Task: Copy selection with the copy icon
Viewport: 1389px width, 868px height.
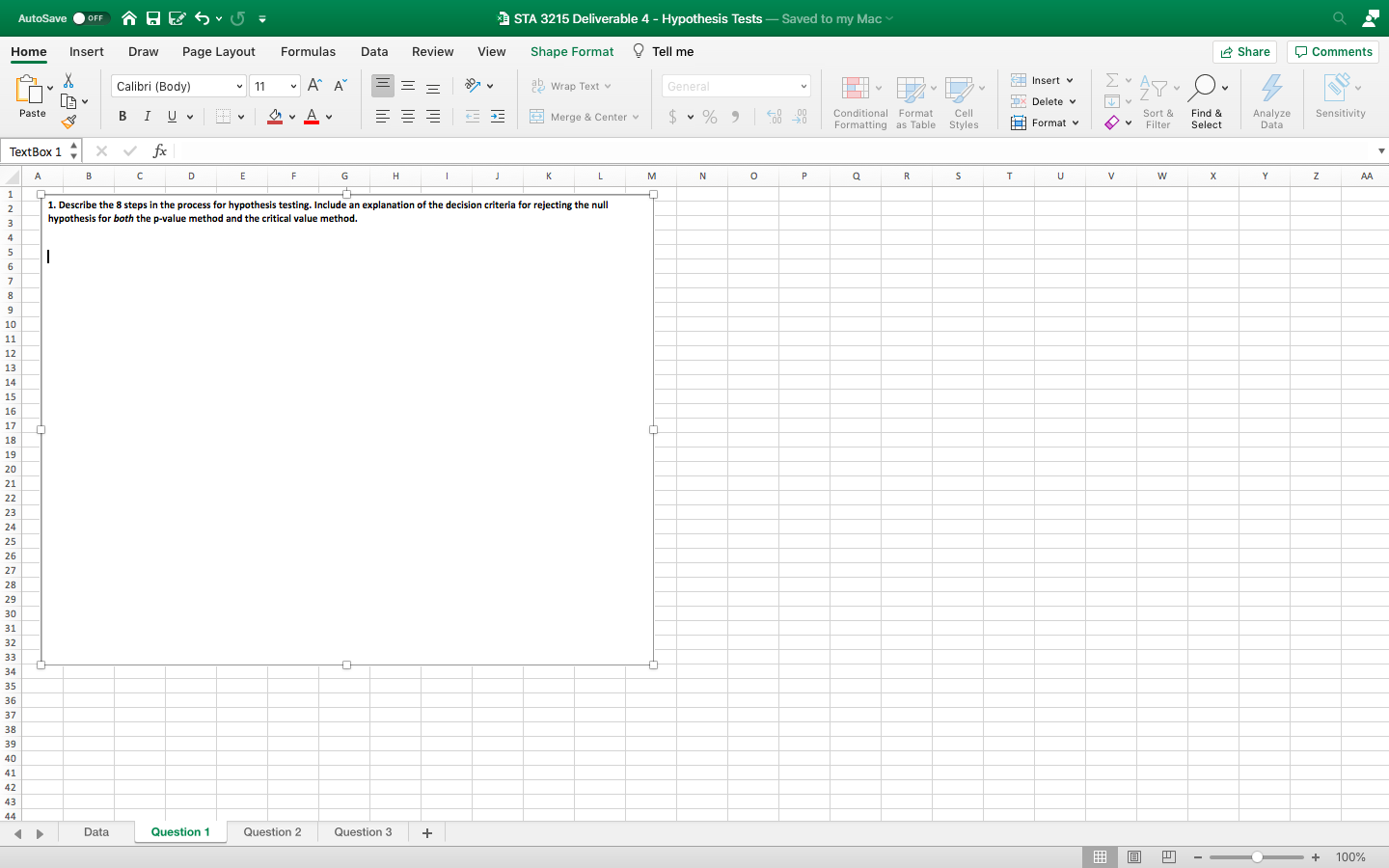Action: coord(68,101)
